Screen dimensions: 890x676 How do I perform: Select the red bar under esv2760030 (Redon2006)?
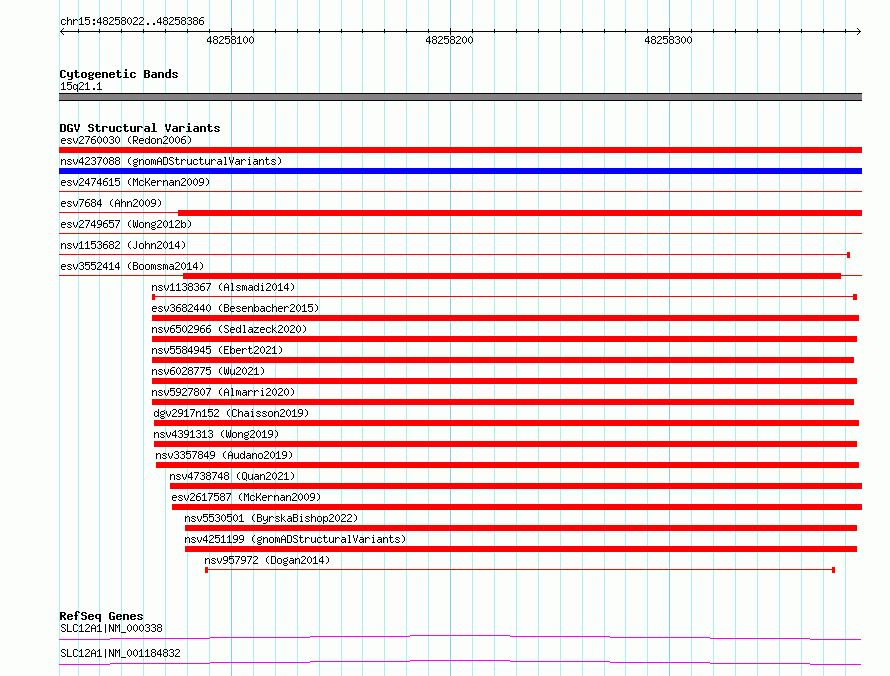click(460, 150)
